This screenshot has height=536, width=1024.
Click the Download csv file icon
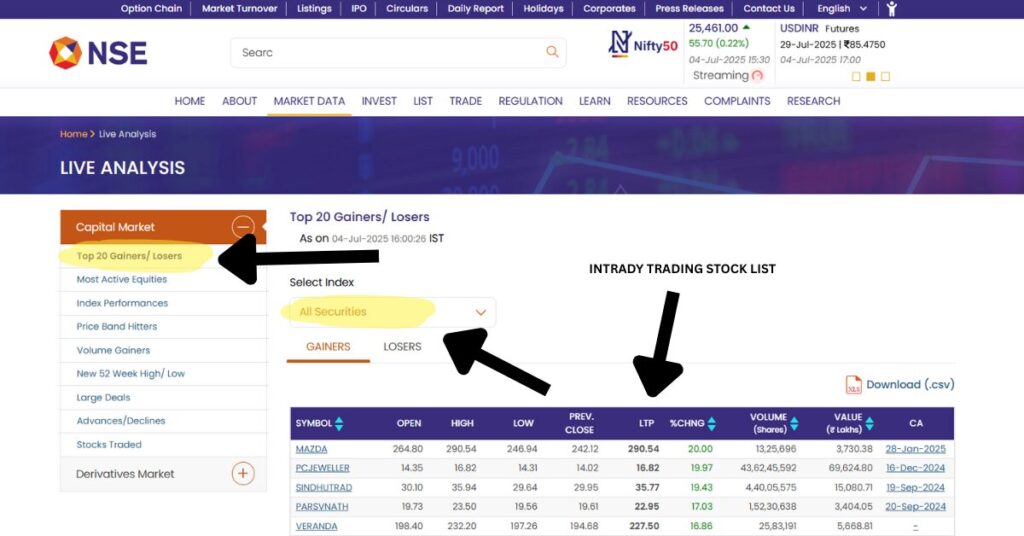click(x=854, y=385)
